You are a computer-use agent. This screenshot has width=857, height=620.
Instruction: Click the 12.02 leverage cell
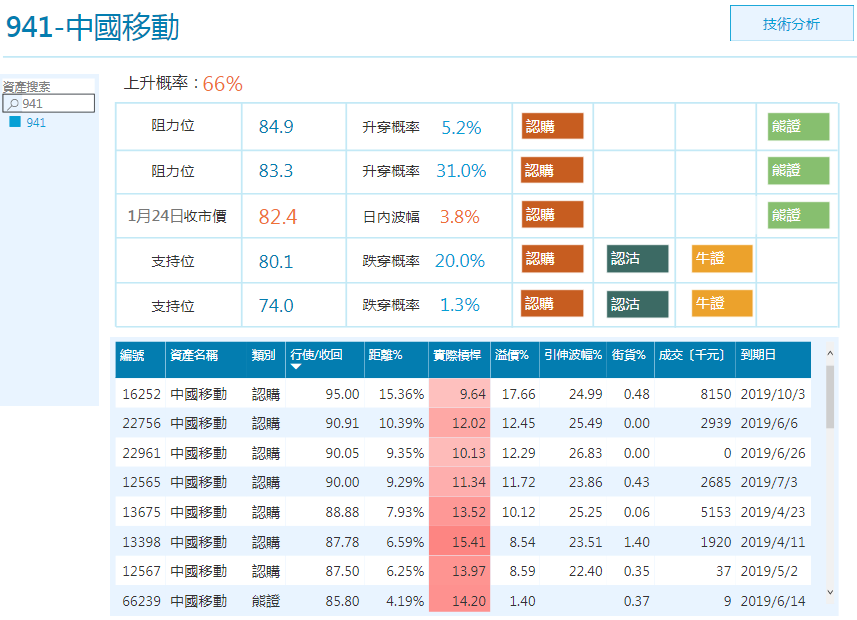pos(460,423)
